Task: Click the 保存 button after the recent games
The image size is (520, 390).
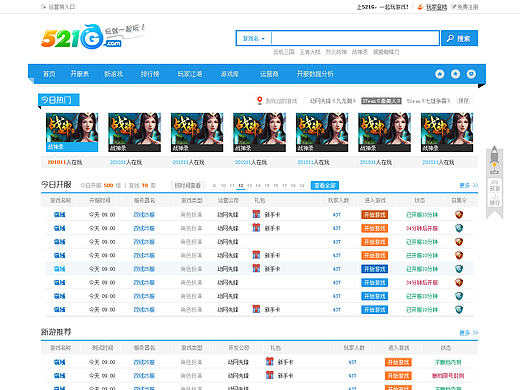Action: coord(463,100)
